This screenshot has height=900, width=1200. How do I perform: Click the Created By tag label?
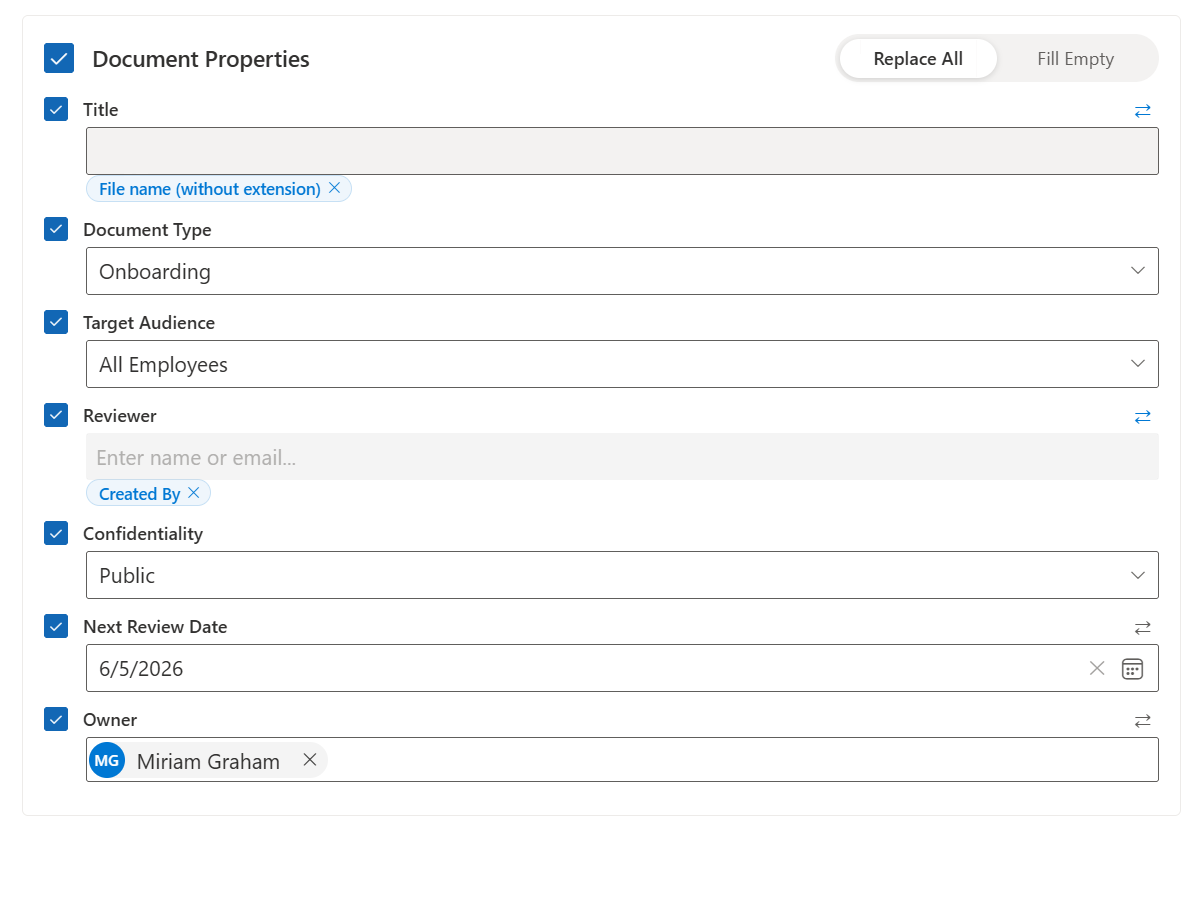140,494
